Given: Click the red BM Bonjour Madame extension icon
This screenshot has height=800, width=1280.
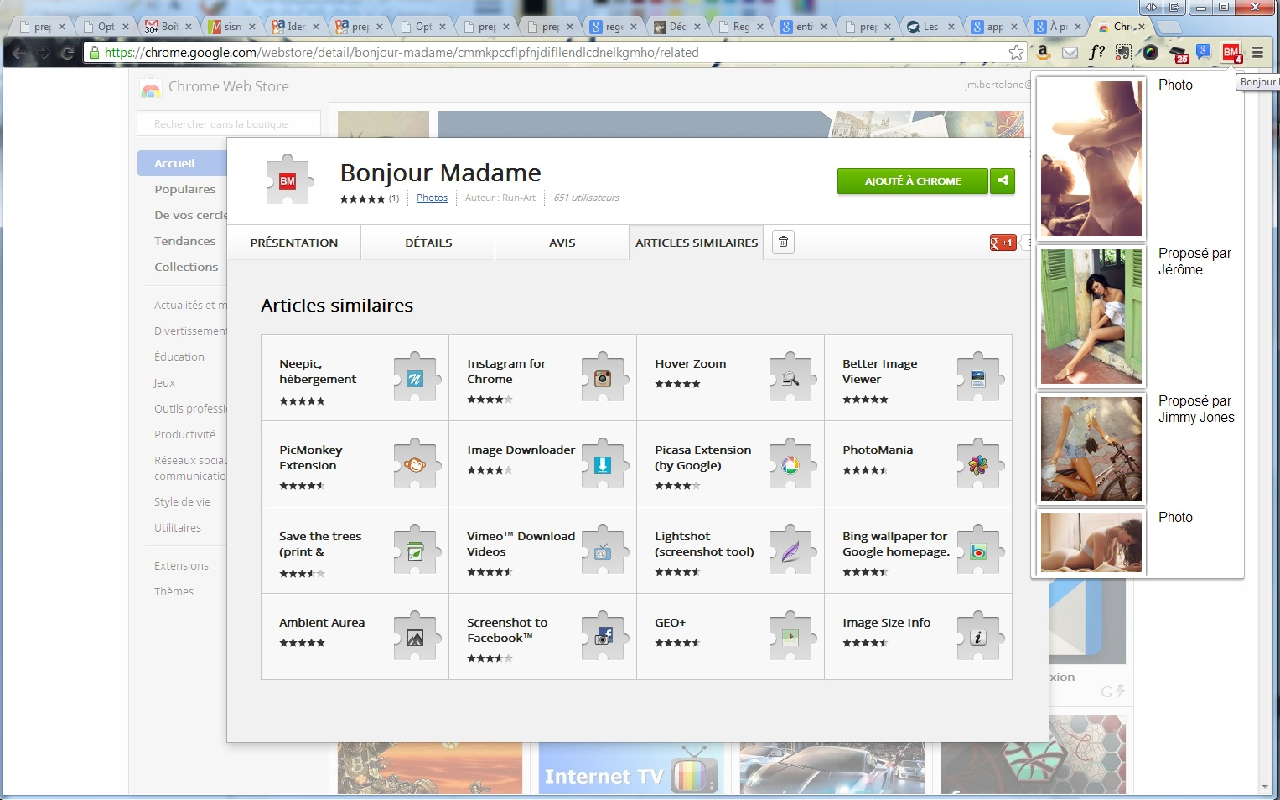Looking at the screenshot, I should (x=1231, y=53).
